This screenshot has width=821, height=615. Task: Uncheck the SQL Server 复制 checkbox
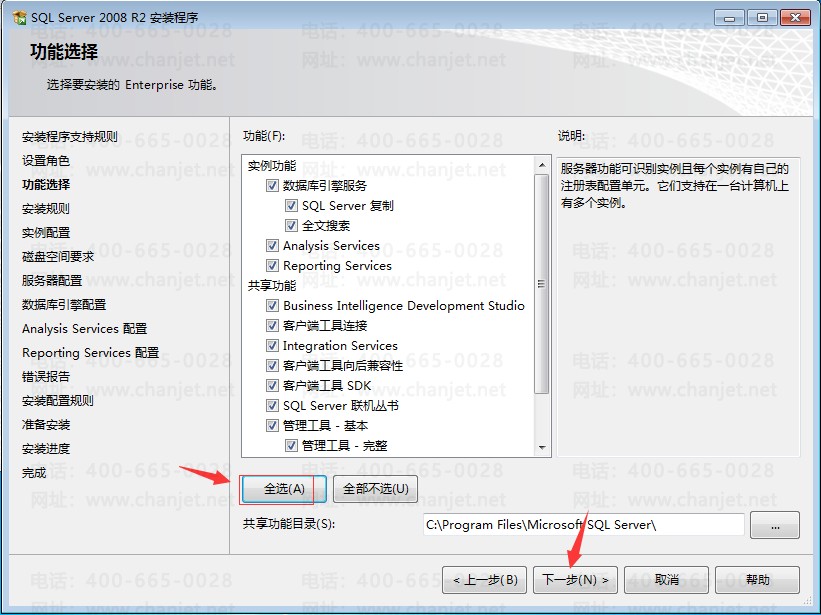coord(291,205)
